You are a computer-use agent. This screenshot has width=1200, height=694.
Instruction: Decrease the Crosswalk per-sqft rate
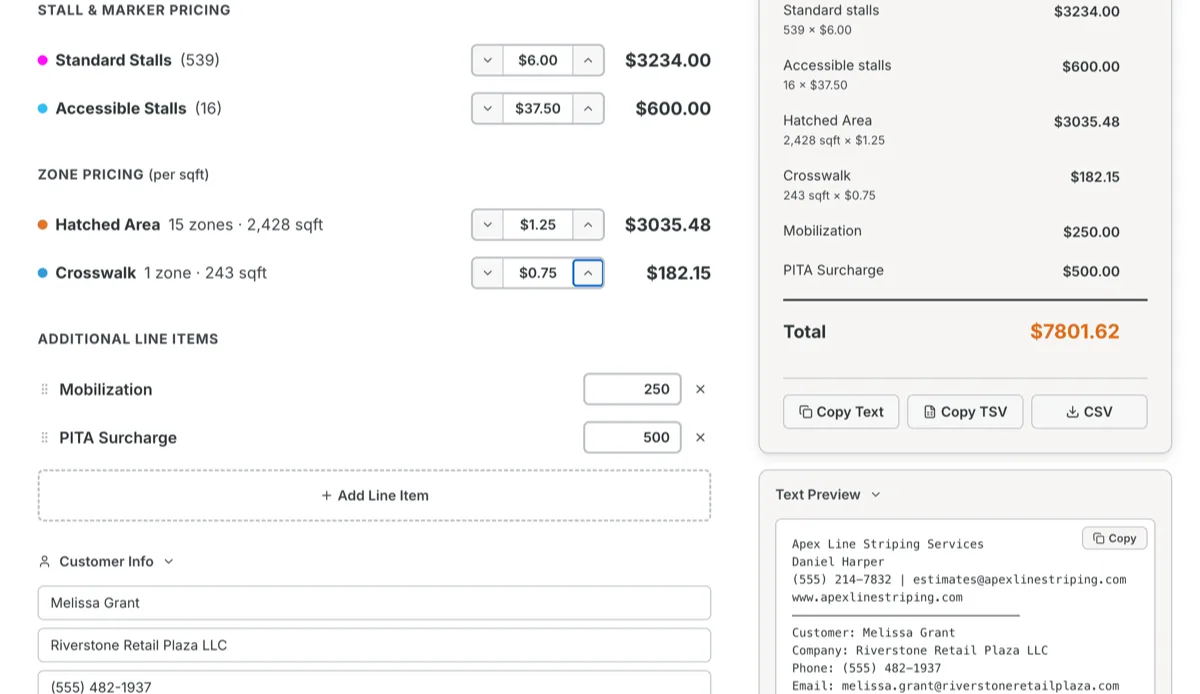tap(488, 272)
